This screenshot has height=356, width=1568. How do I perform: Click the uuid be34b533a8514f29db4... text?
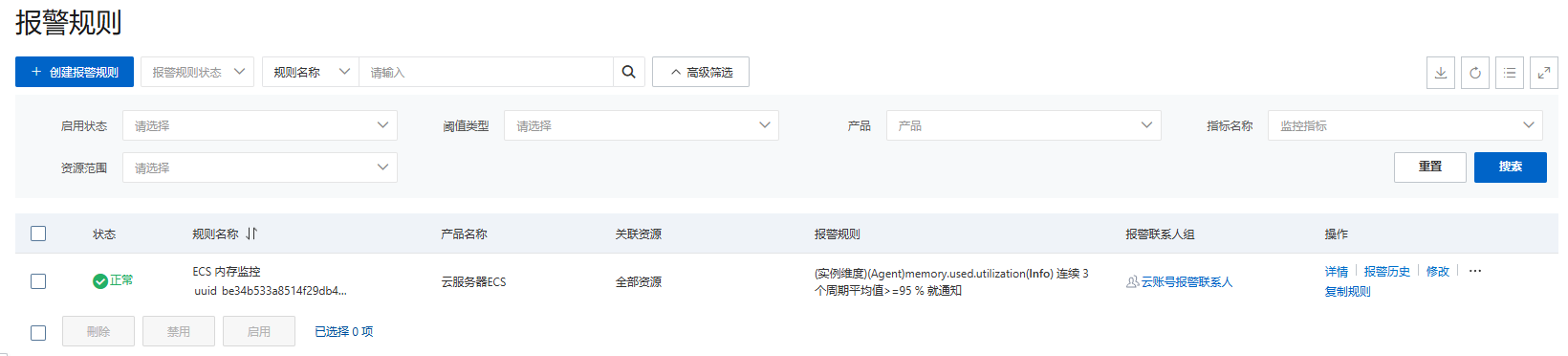click(x=271, y=291)
